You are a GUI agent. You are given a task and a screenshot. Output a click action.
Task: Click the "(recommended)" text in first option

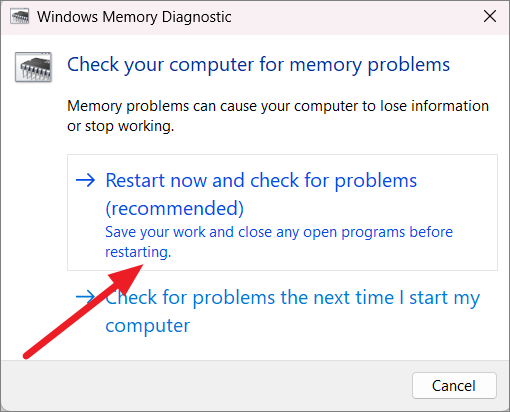pyautogui.click(x=174, y=208)
